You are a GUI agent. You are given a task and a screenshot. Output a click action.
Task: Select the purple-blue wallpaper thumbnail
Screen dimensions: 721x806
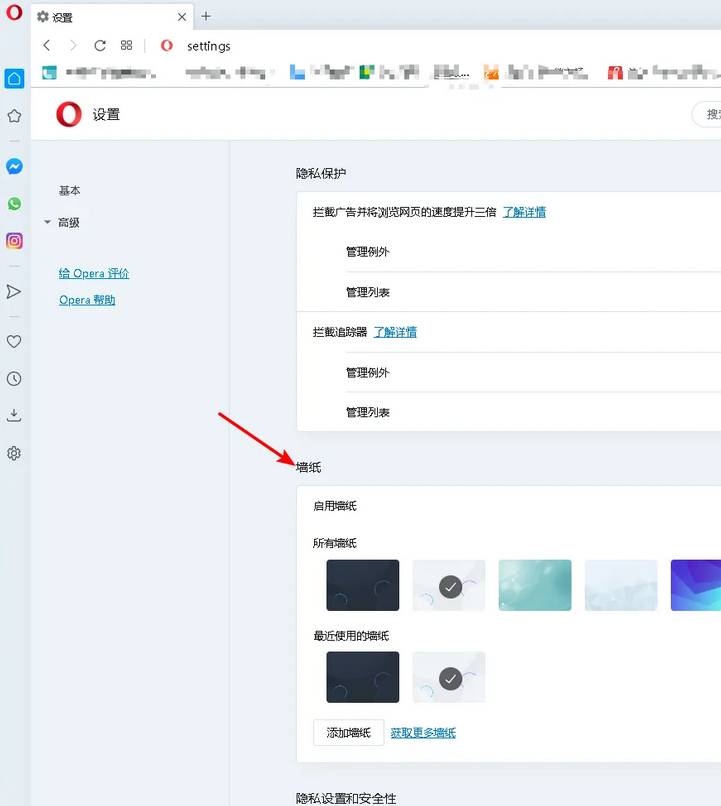pos(696,585)
